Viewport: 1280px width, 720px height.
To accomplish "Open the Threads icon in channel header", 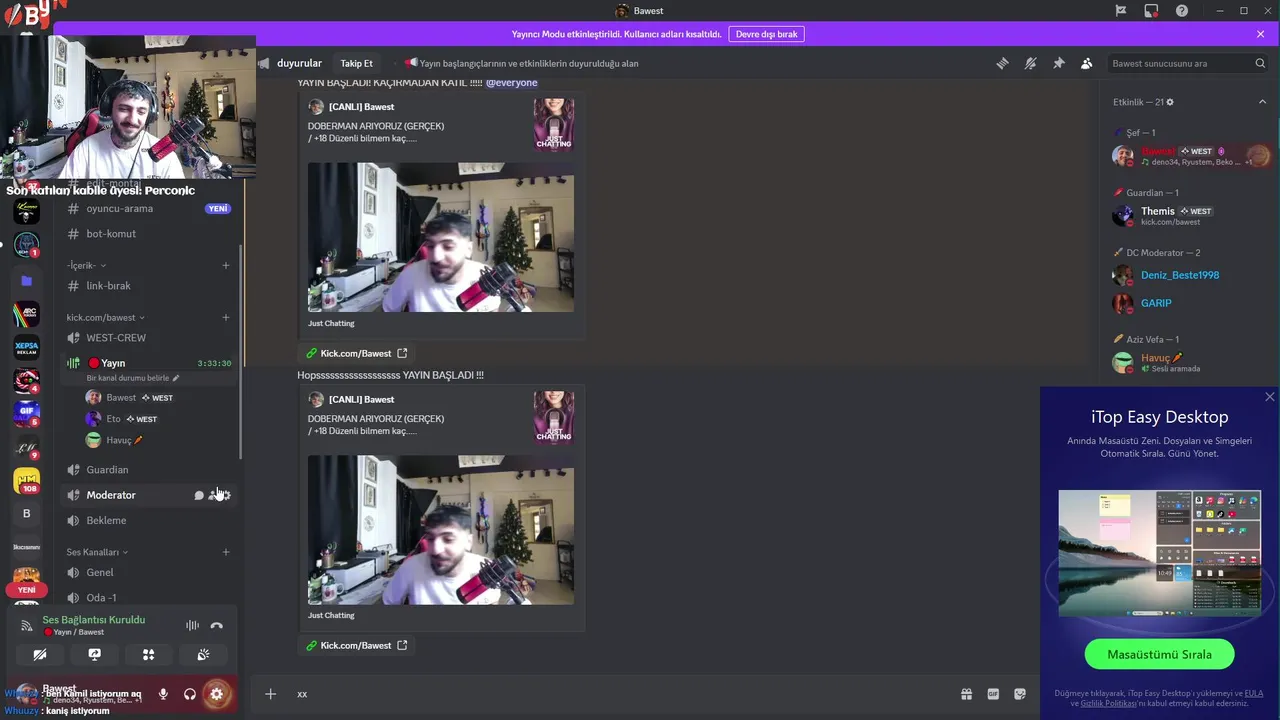I will [1002, 63].
